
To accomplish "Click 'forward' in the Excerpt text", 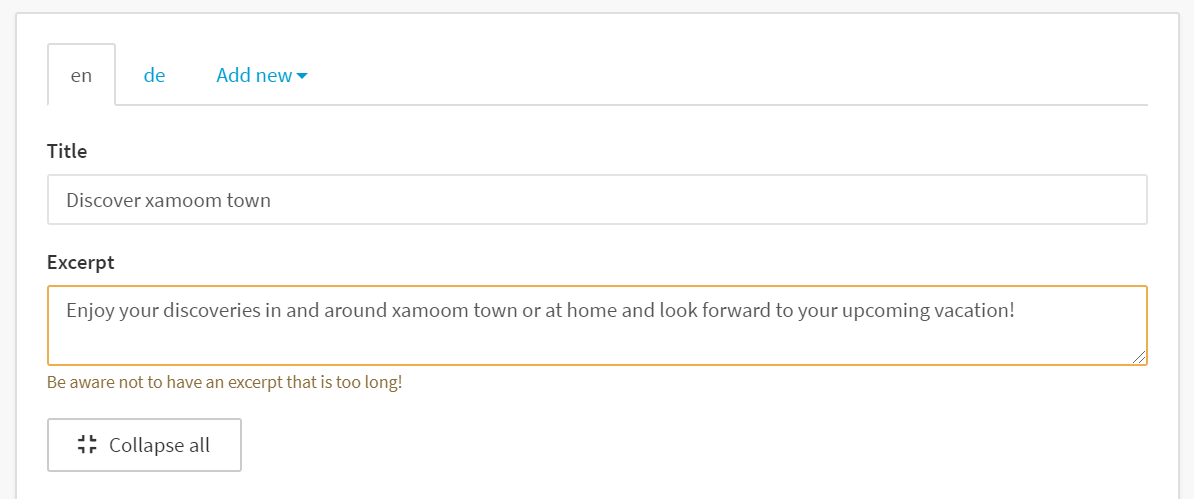I will [734, 311].
